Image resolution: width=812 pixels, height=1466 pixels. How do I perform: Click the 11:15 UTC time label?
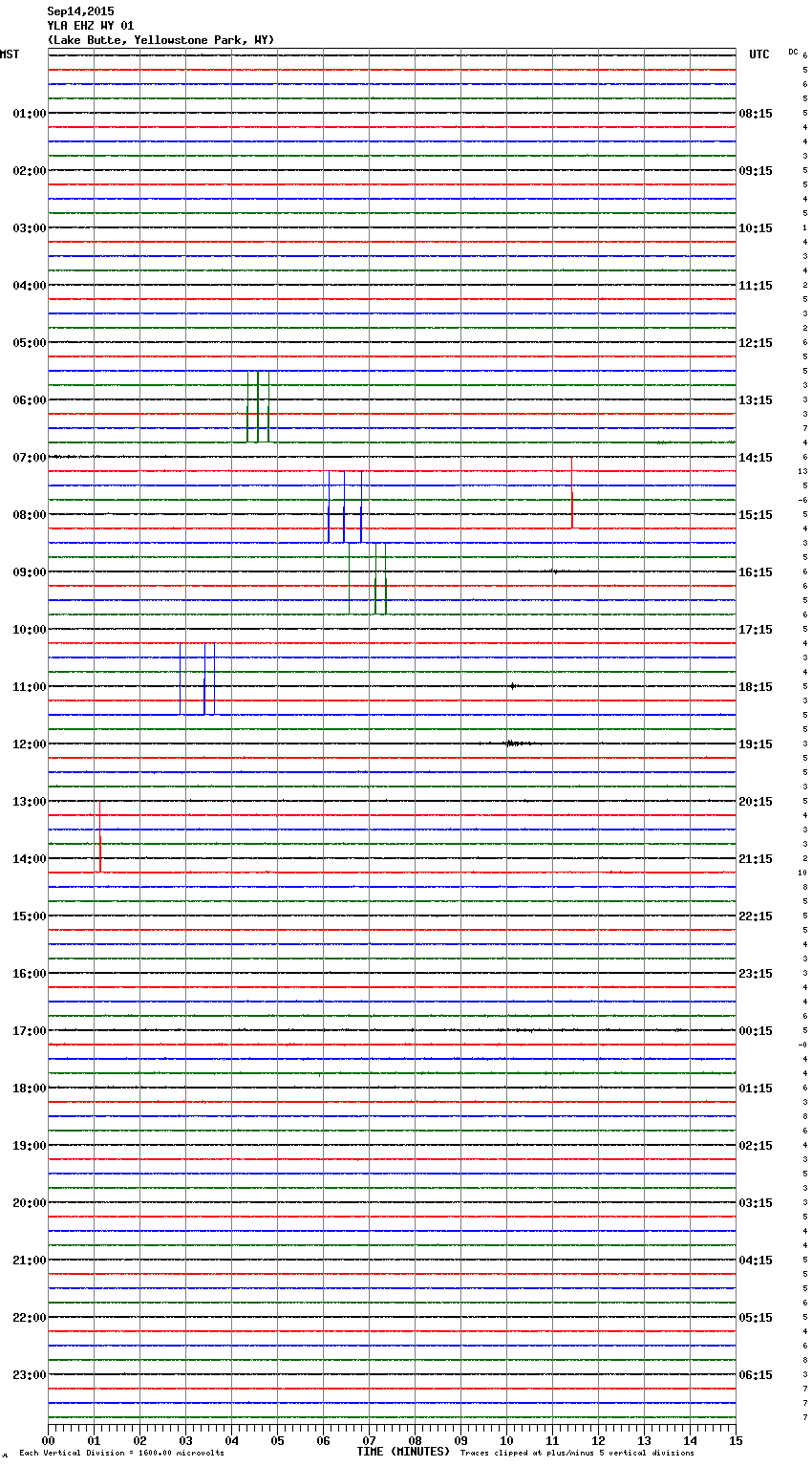(756, 286)
